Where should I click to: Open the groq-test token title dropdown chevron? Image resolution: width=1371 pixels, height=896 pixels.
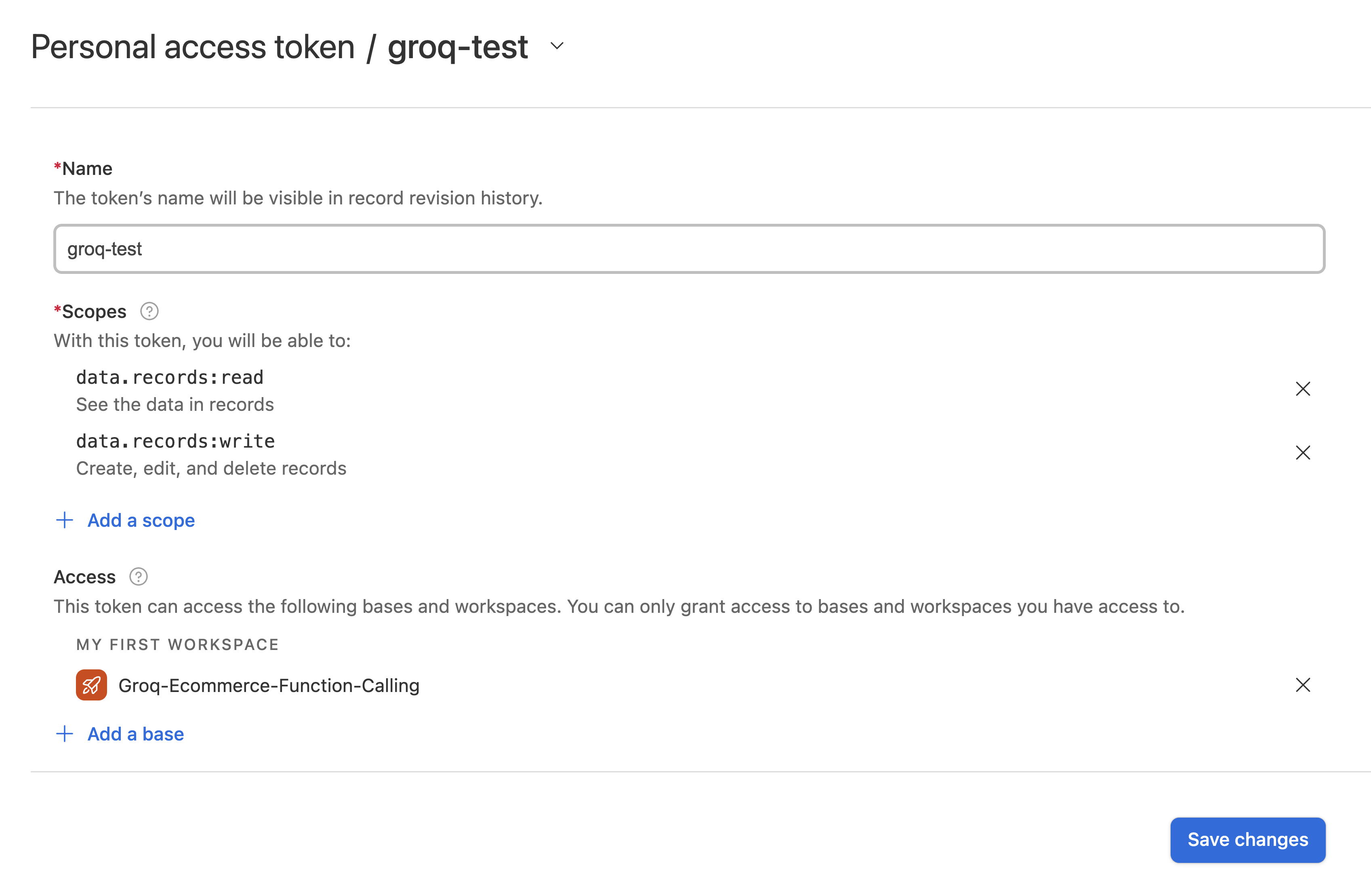tap(557, 46)
